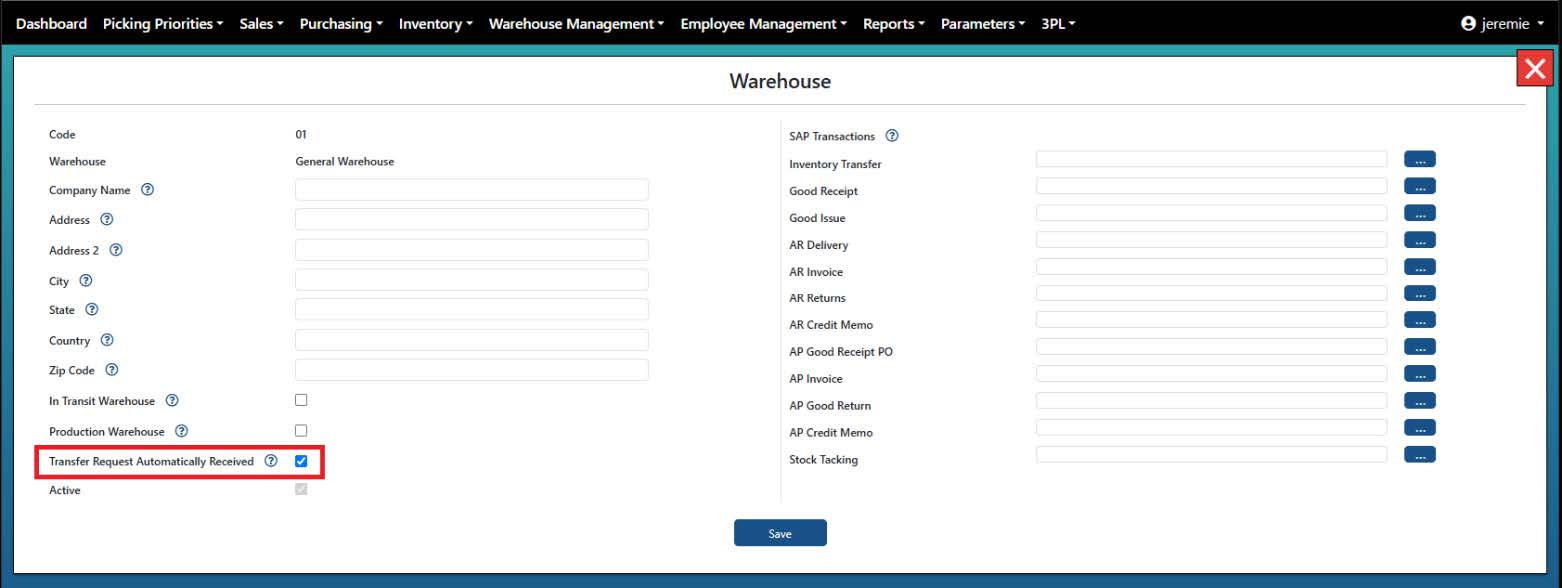Open the Warehouse Management dropdown
This screenshot has height=588, width=1562.
pyautogui.click(x=577, y=23)
